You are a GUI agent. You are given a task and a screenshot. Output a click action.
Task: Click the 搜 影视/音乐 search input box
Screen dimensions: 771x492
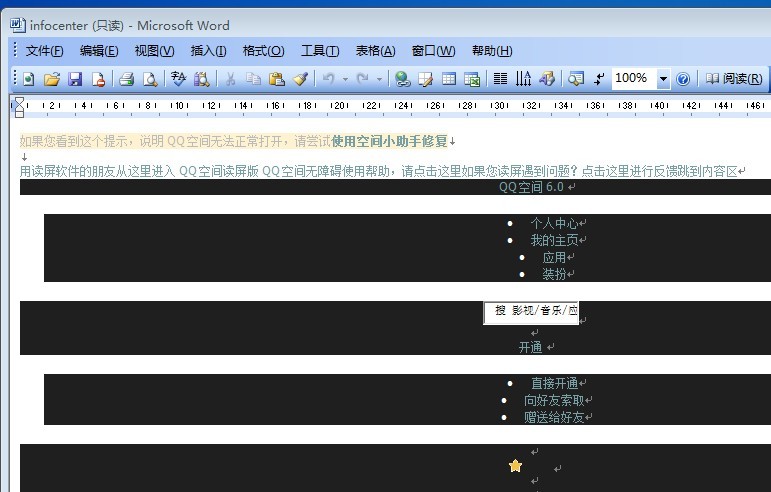point(531,313)
